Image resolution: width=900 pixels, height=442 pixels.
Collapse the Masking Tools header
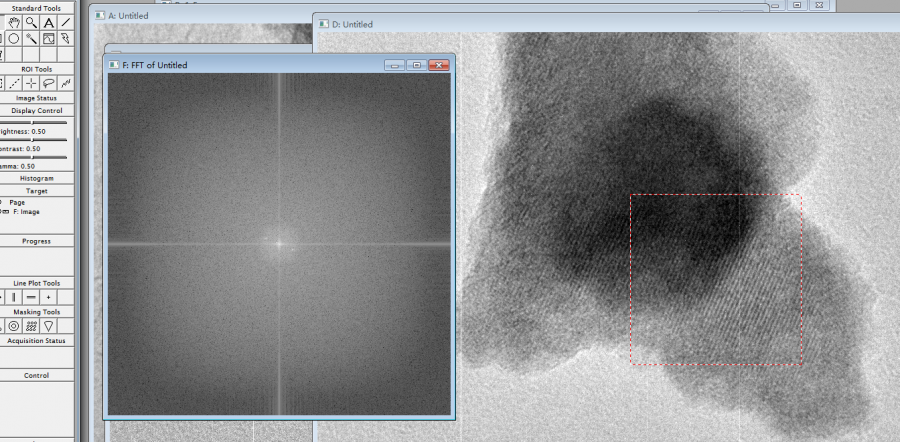click(x=36, y=312)
